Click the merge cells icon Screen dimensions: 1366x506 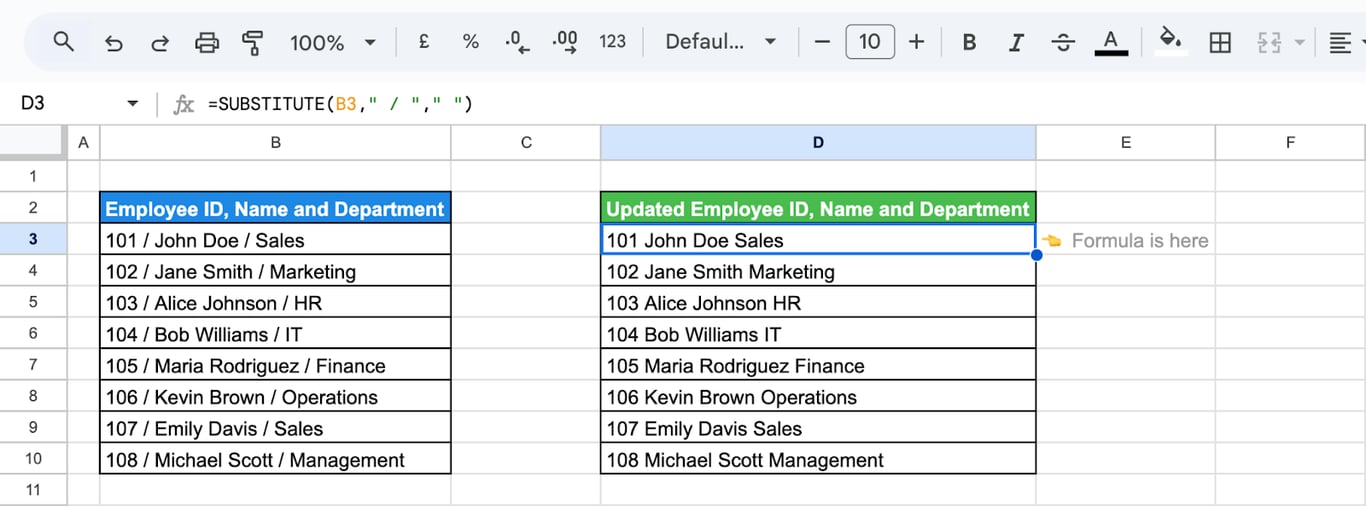(1269, 42)
